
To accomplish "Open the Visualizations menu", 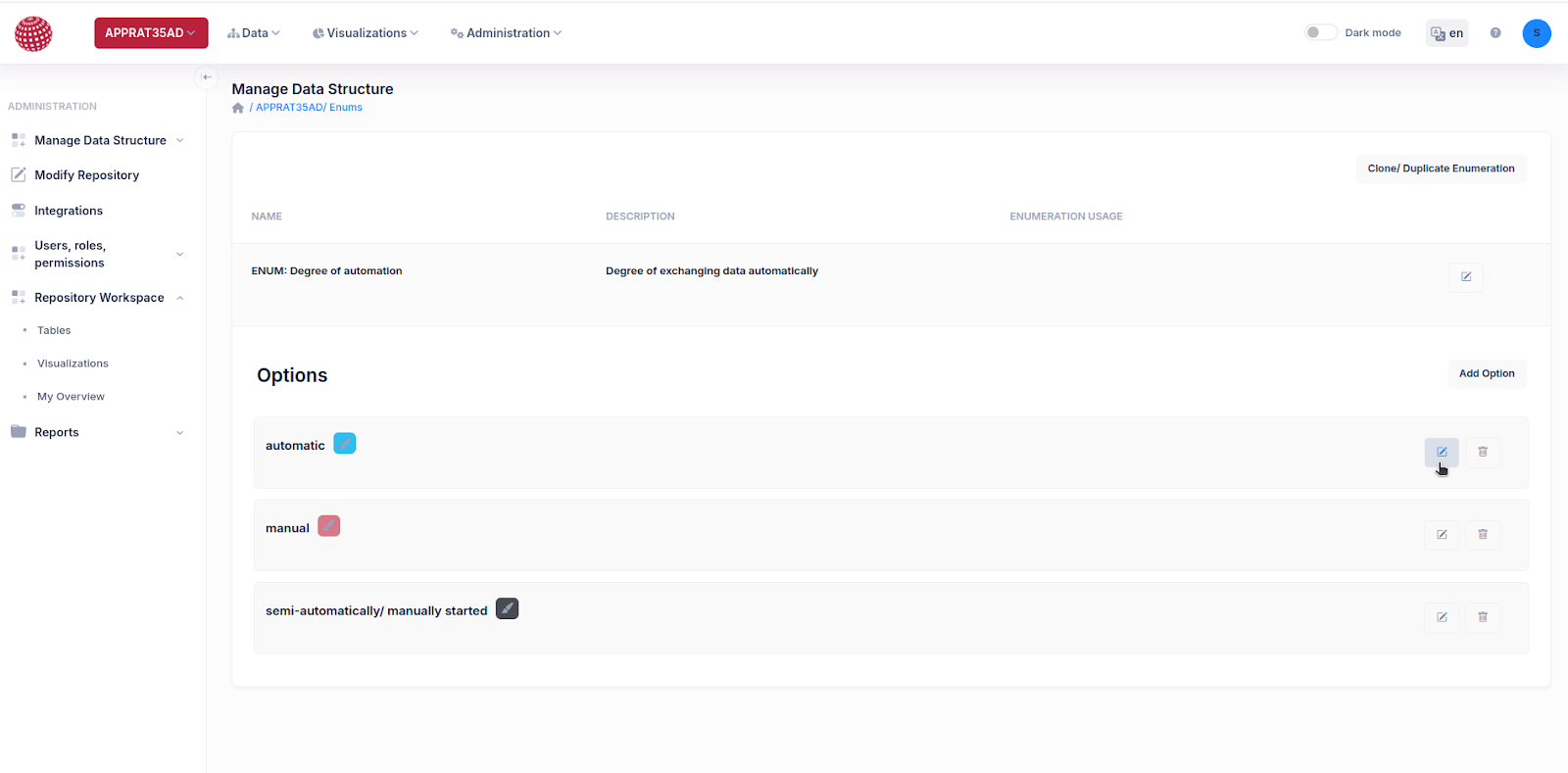I will 366,33.
